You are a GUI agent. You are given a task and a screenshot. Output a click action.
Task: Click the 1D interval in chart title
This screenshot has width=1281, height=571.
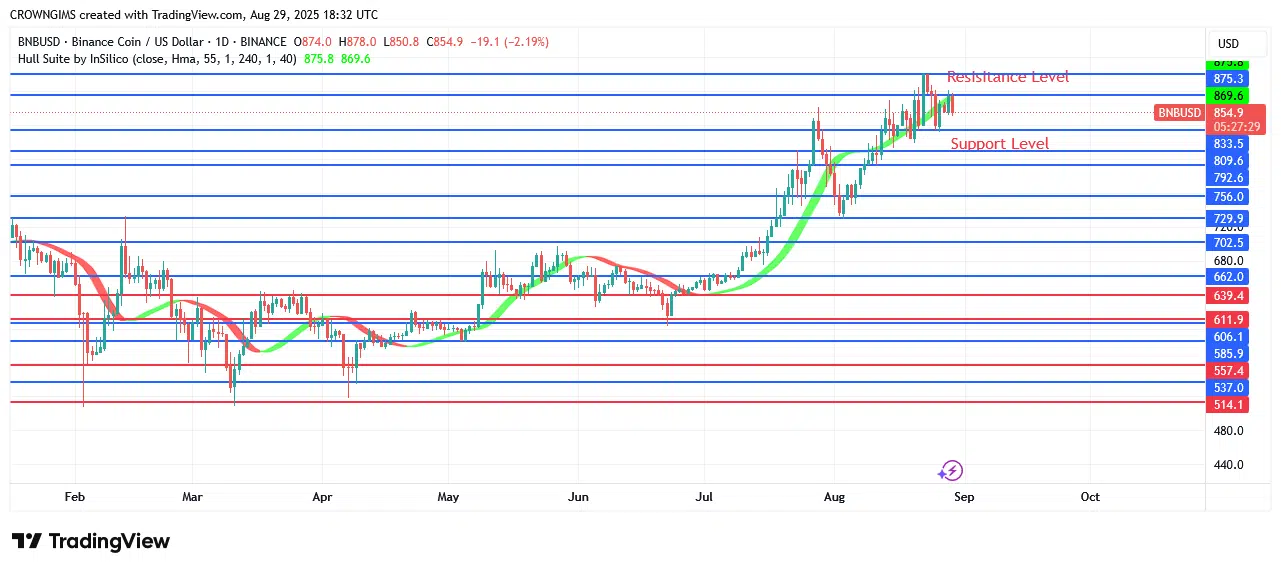pyautogui.click(x=213, y=42)
